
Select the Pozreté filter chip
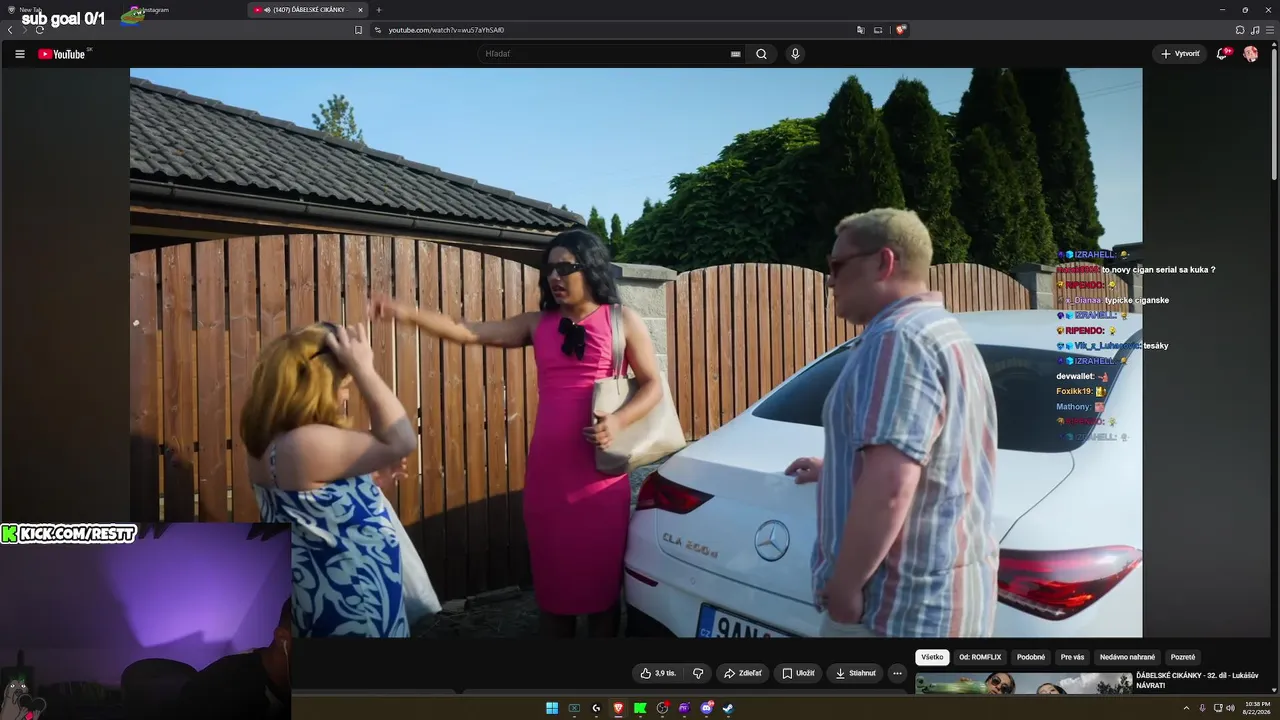(x=1183, y=657)
